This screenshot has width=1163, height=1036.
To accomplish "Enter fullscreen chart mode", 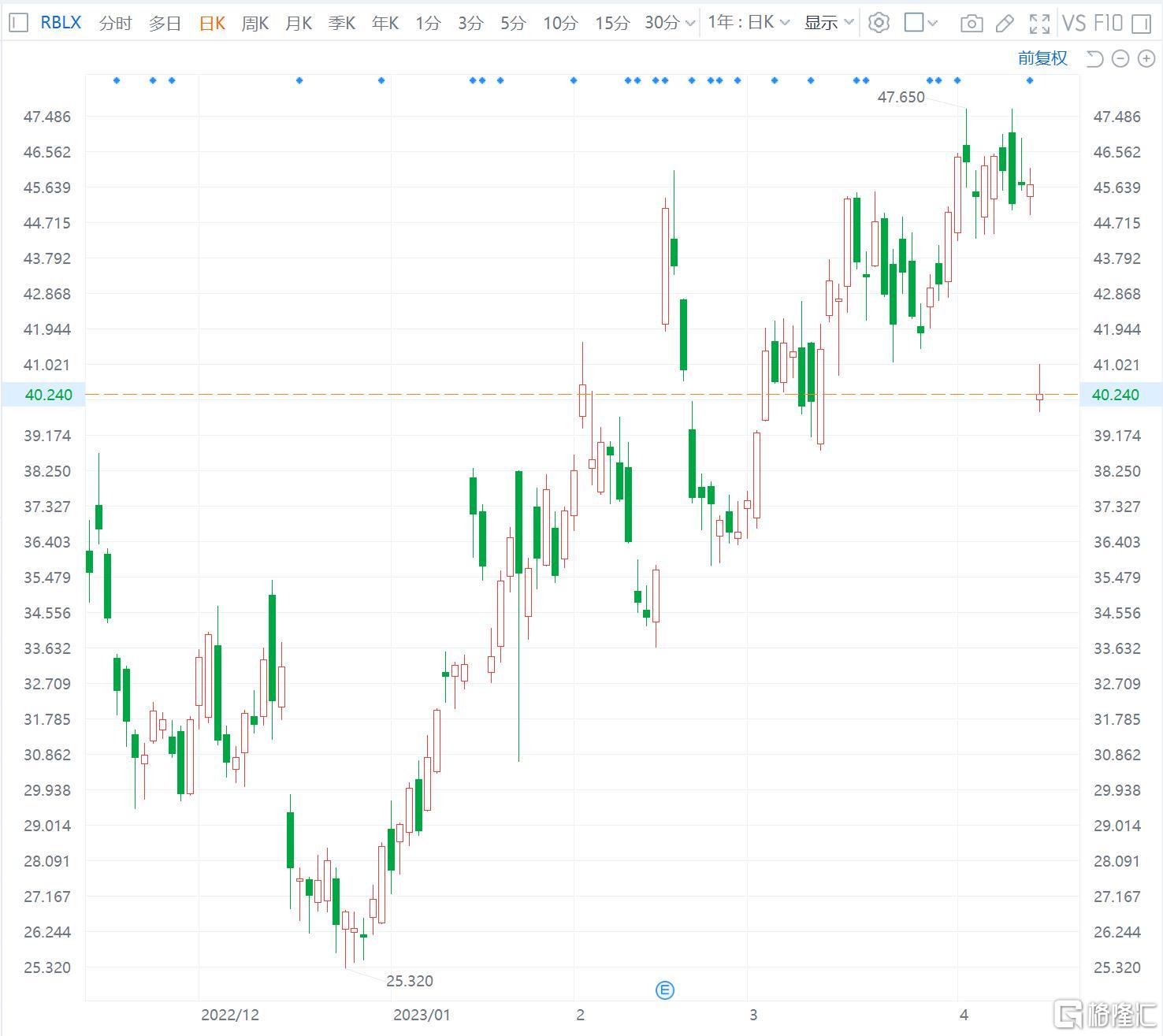I will [1040, 24].
